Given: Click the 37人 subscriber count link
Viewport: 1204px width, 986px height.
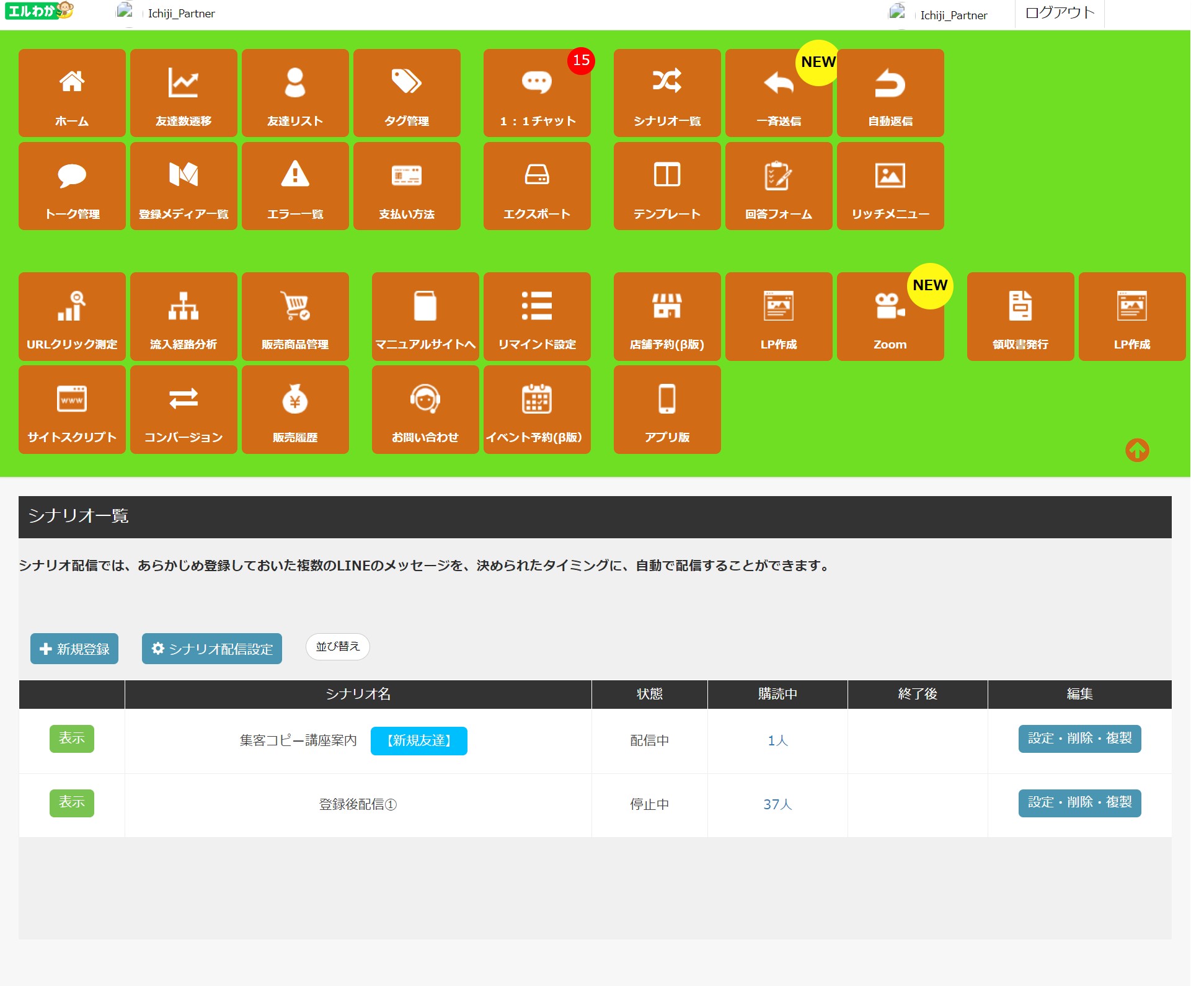Looking at the screenshot, I should (x=777, y=804).
